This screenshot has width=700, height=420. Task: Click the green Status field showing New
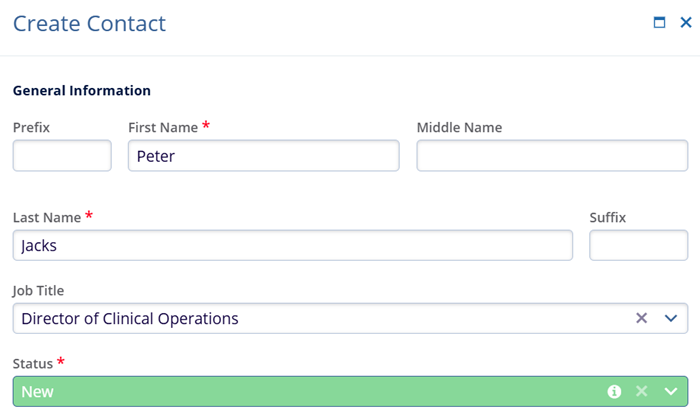click(300, 391)
